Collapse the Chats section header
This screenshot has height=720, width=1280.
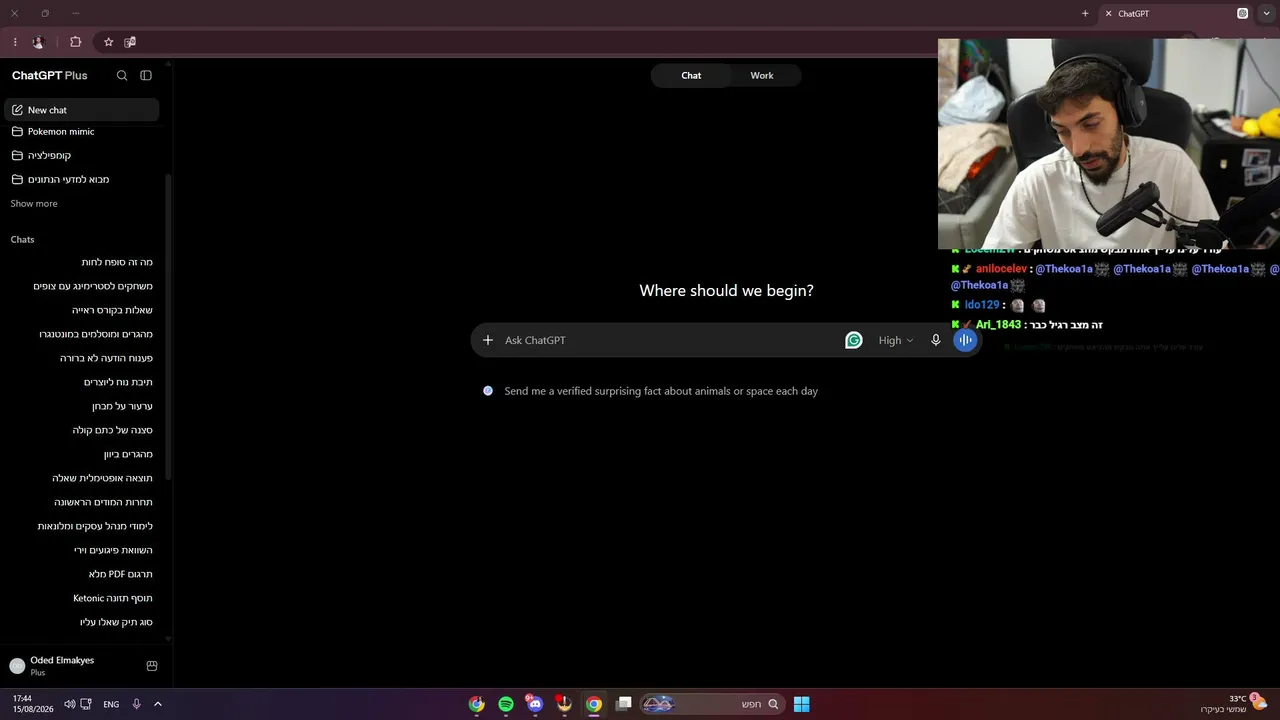22,239
